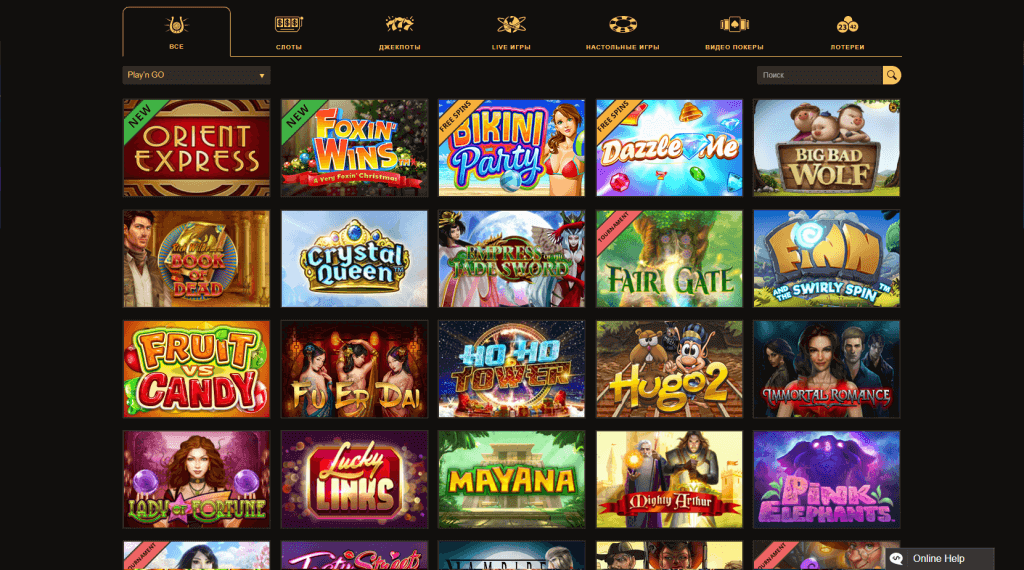
Task: Click the Поиск search input field
Action: coord(820,75)
